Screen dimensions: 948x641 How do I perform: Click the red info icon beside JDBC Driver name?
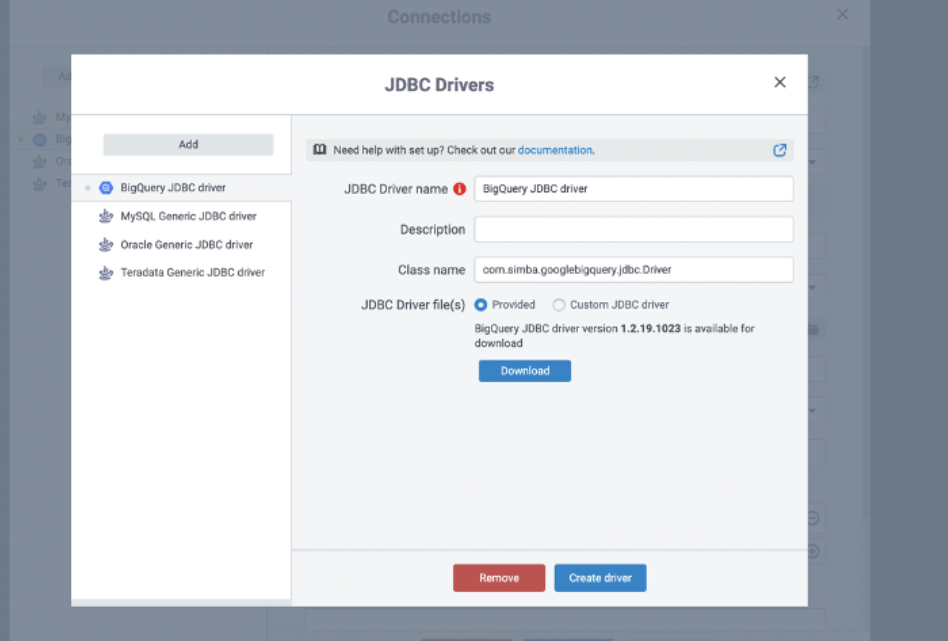coord(459,189)
